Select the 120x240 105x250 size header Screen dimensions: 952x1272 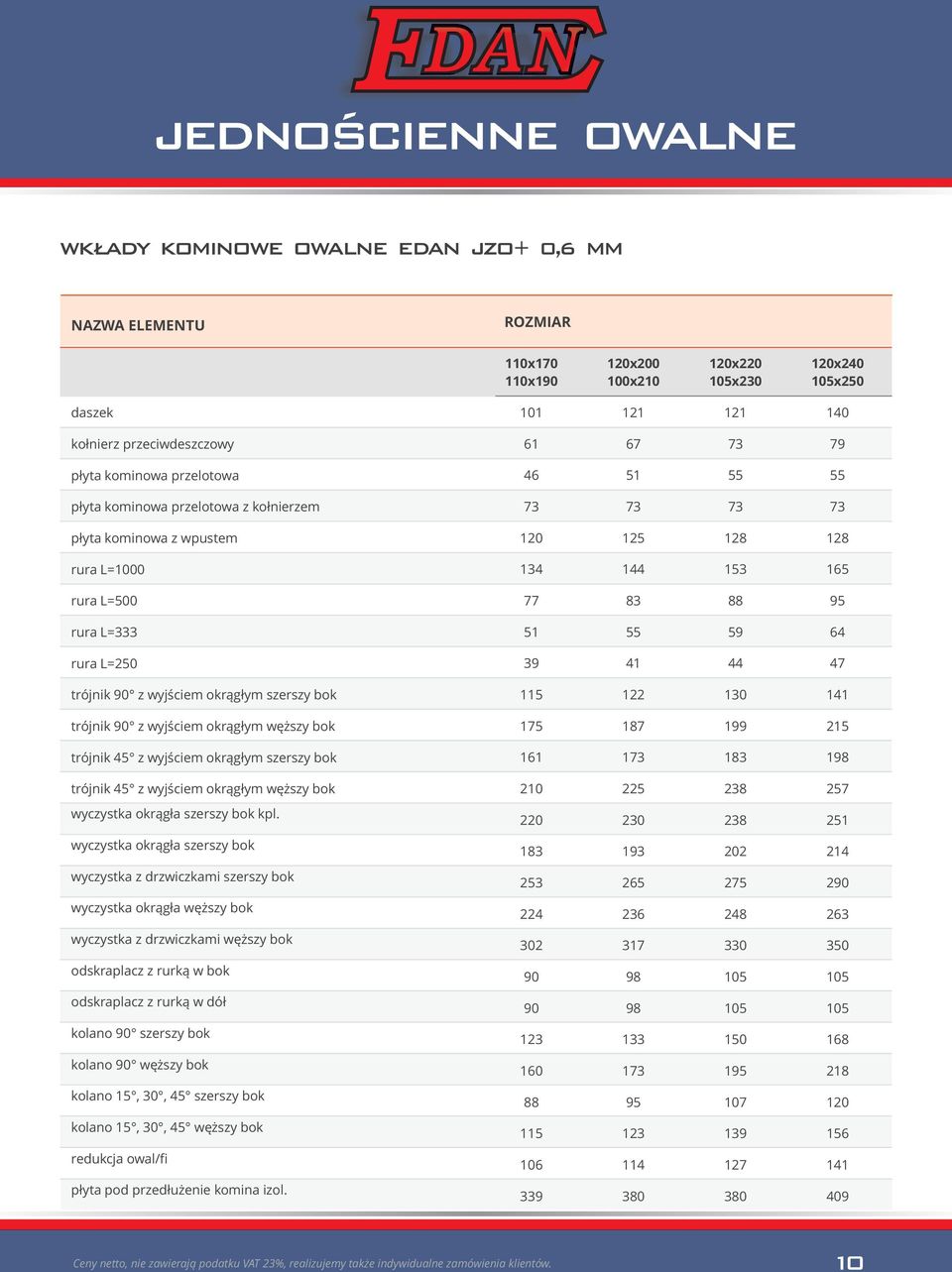point(837,372)
